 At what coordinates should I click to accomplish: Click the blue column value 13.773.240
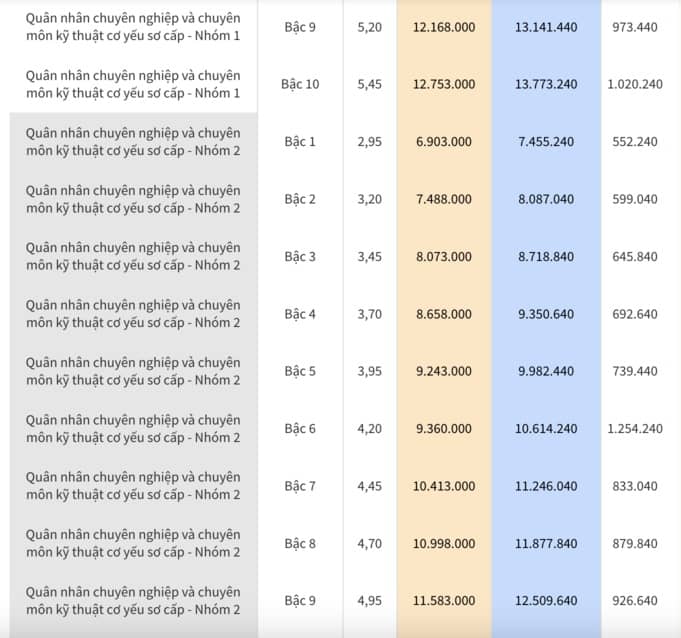(x=546, y=84)
